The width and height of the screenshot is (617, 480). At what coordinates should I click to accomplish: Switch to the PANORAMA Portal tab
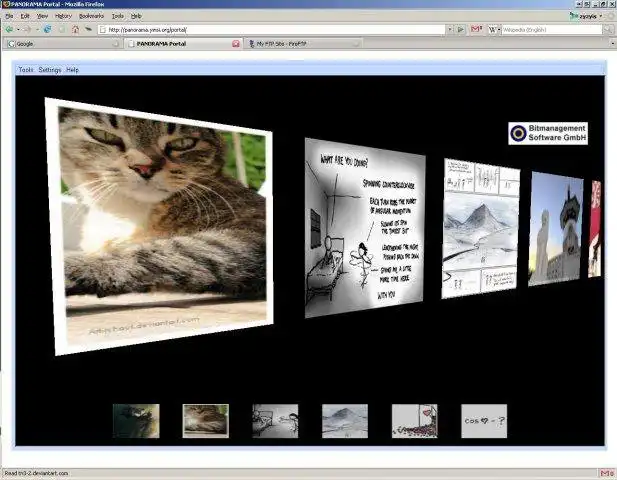(x=183, y=44)
